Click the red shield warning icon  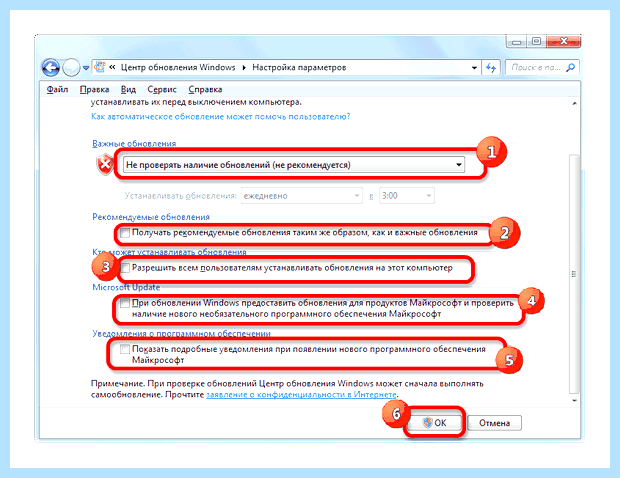[105, 165]
